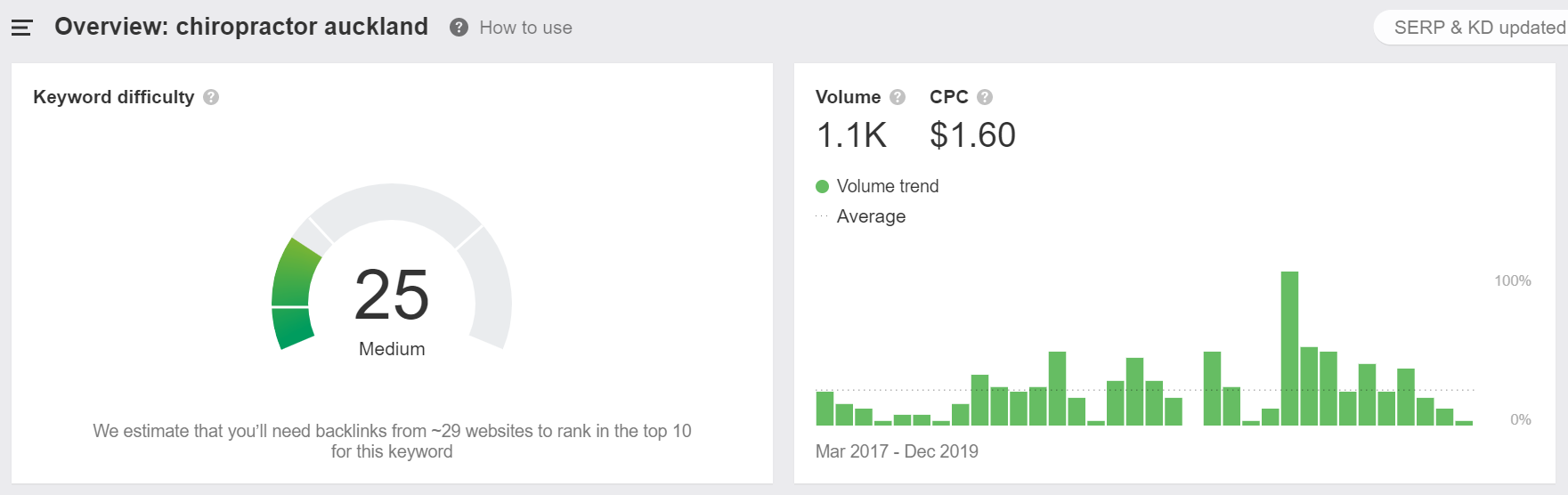1568x495 pixels.
Task: Open the hamburger menu icon
Action: [x=21, y=28]
